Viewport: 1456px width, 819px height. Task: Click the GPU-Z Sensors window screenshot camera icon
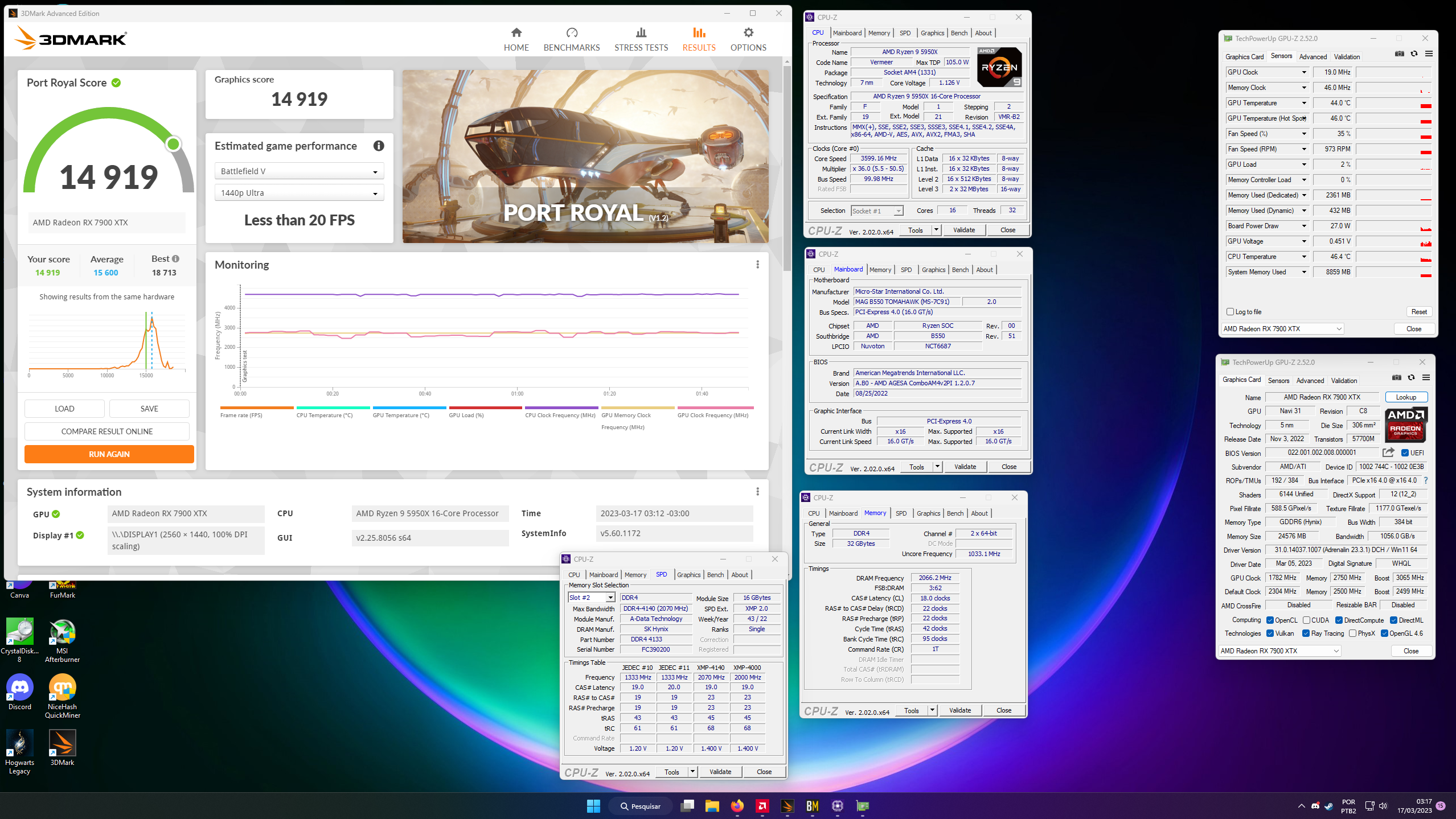tap(1400, 54)
